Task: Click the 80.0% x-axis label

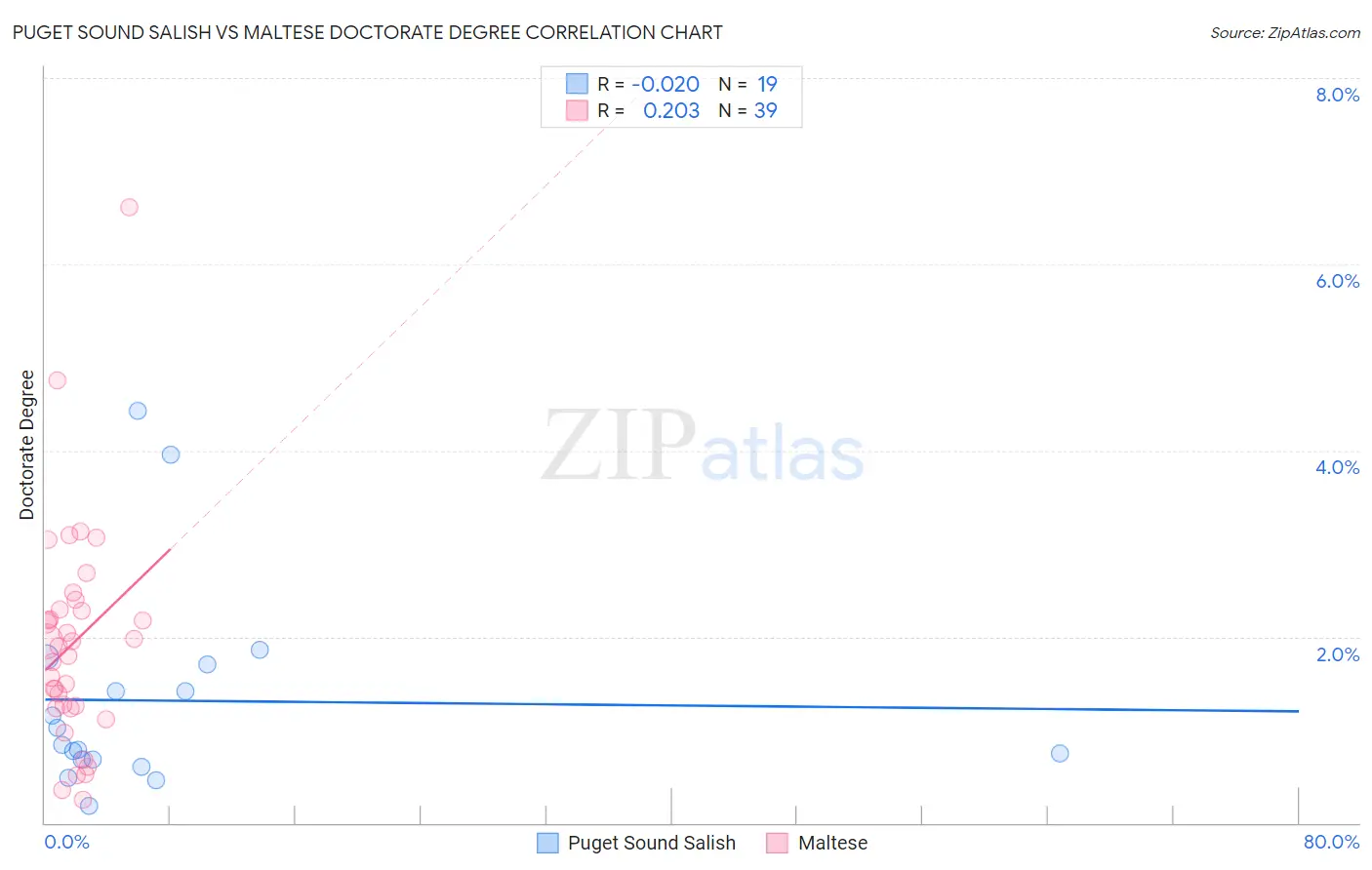Action: coord(1331,842)
